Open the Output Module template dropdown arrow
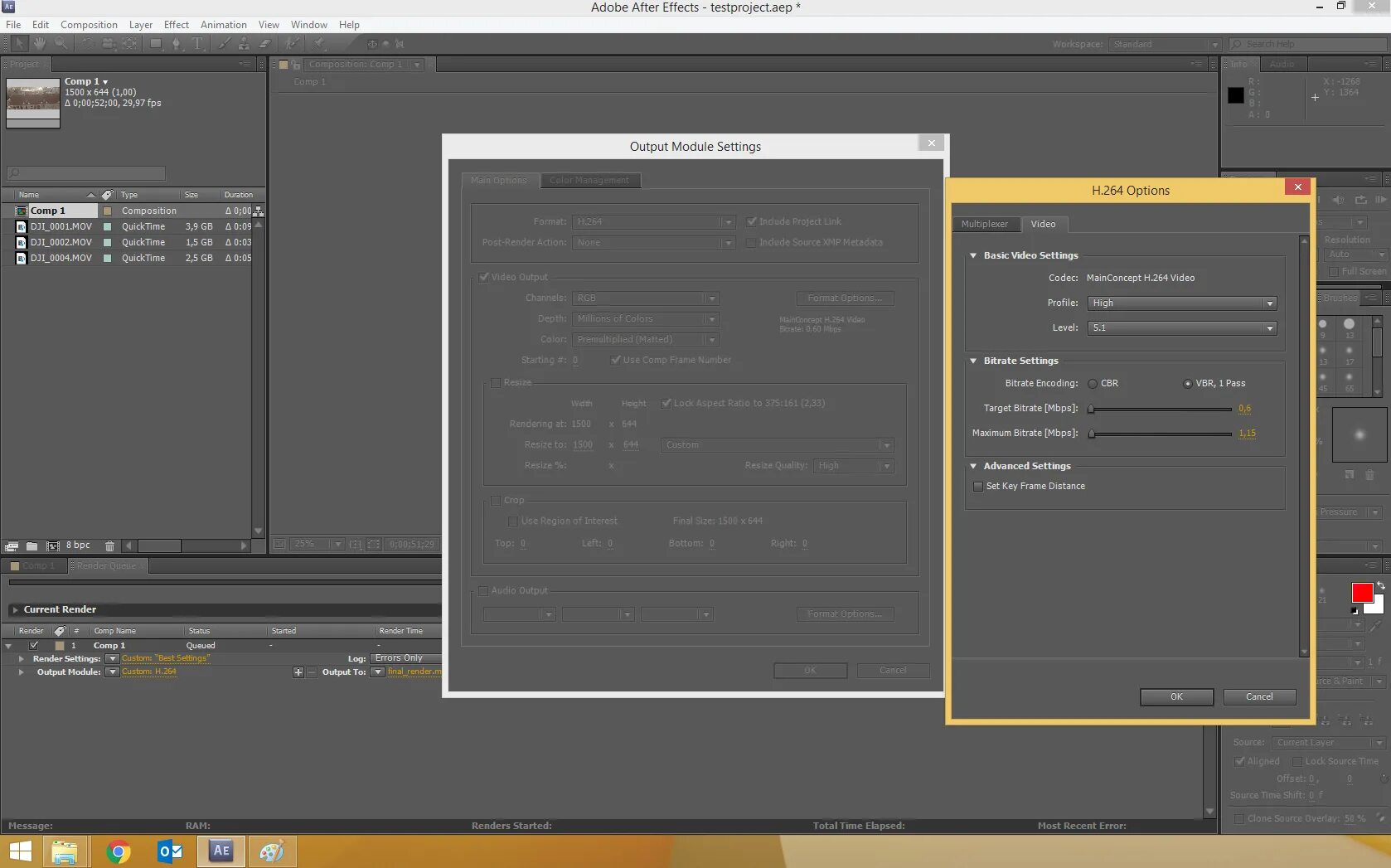1391x868 pixels. pyautogui.click(x=112, y=672)
